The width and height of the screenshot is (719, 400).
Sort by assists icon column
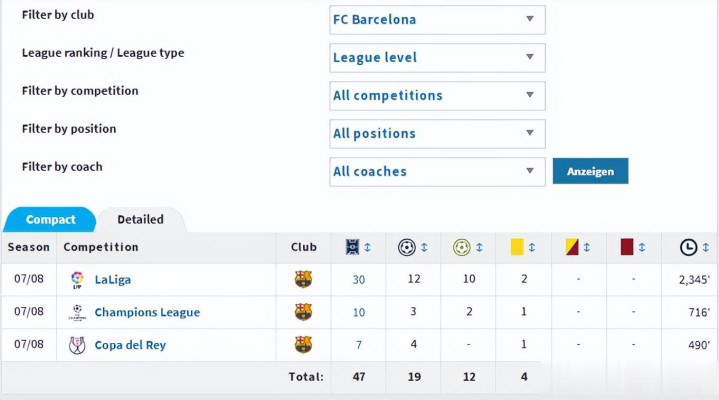461,247
